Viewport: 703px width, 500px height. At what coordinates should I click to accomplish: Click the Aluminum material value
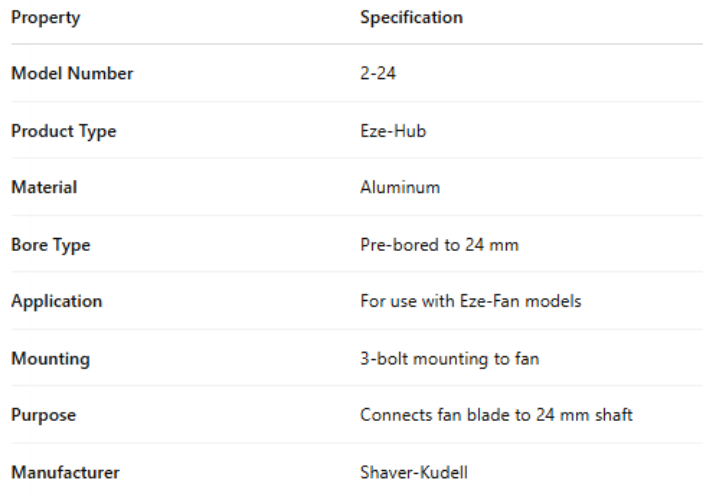pyautogui.click(x=400, y=188)
